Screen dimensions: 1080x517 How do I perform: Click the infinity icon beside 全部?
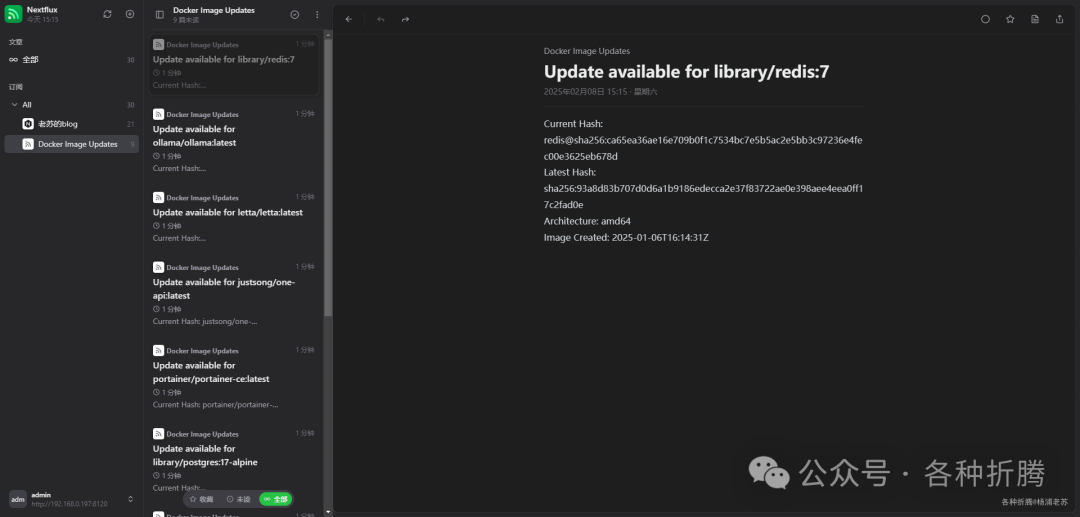13,60
